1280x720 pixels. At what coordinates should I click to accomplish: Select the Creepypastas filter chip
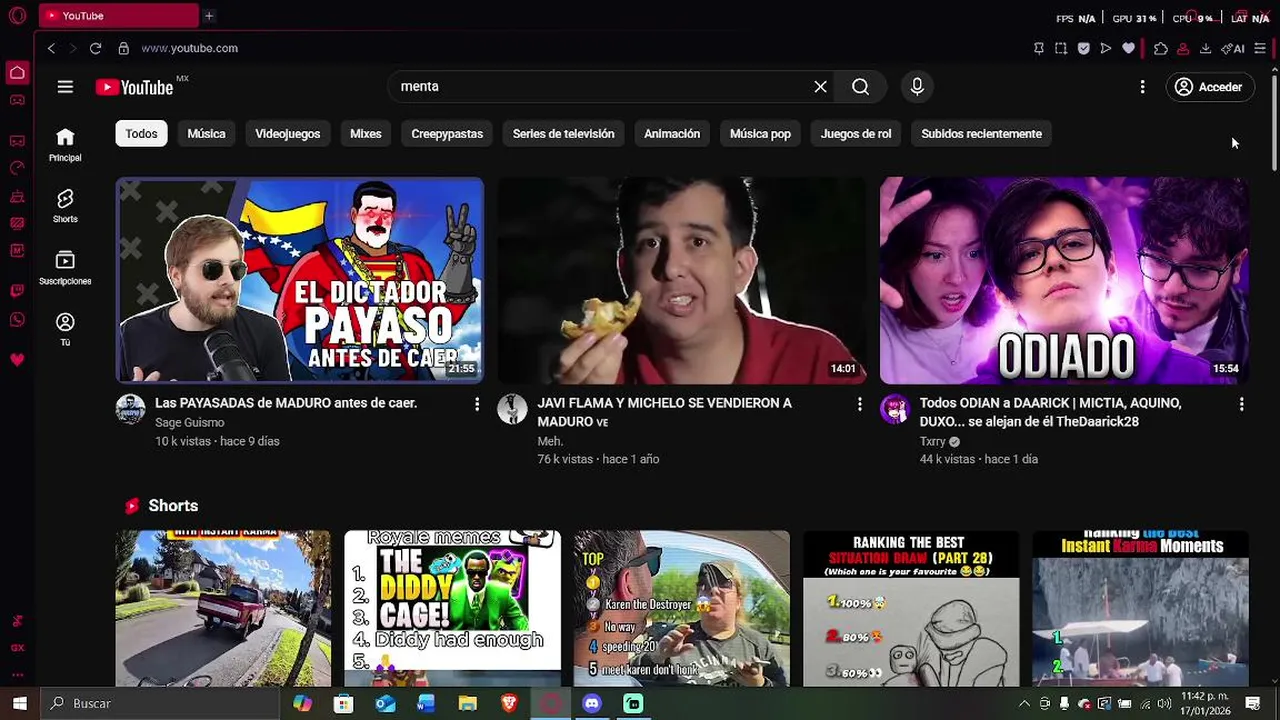point(447,134)
